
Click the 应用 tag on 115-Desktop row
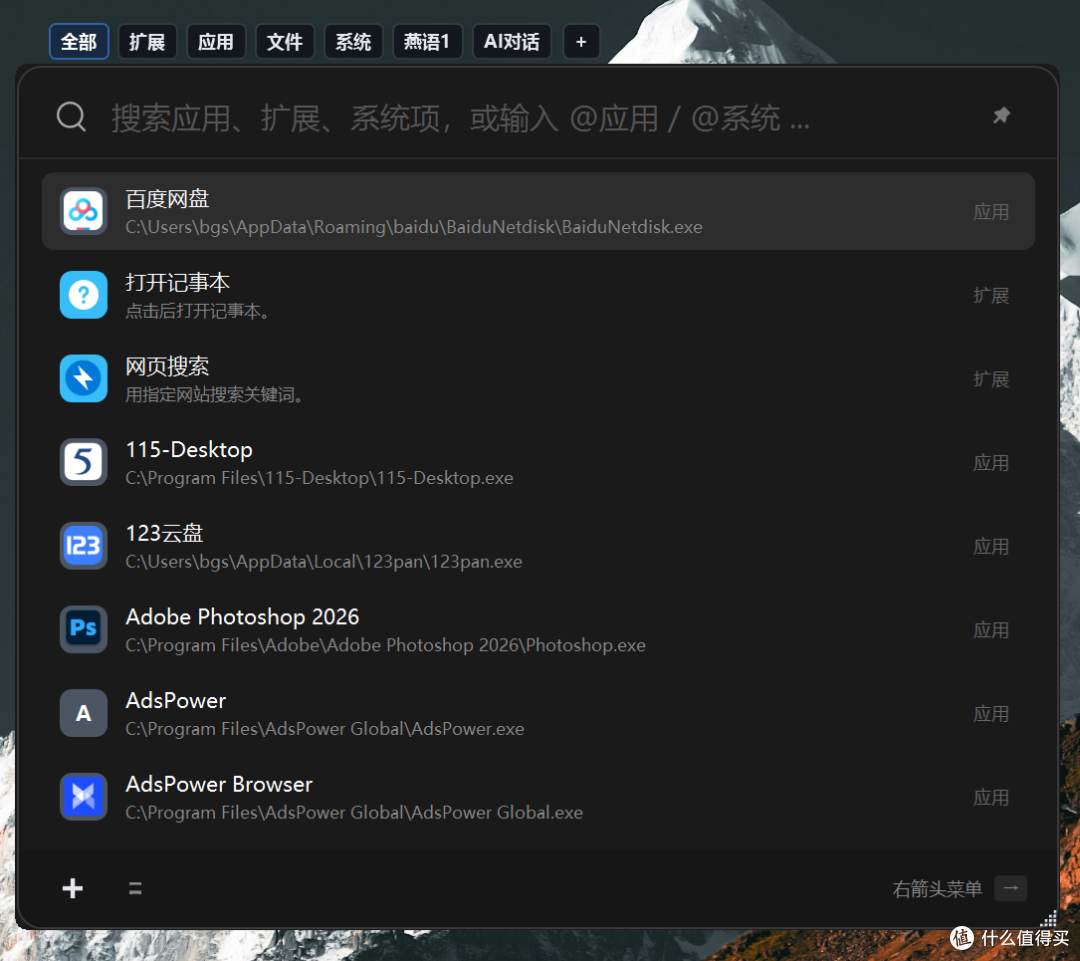pos(991,463)
